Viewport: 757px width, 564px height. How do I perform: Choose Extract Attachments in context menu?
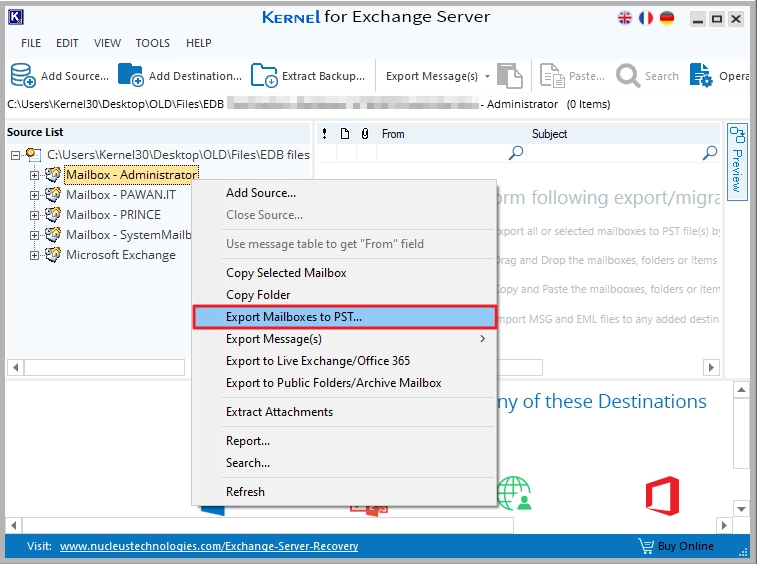tap(344, 412)
